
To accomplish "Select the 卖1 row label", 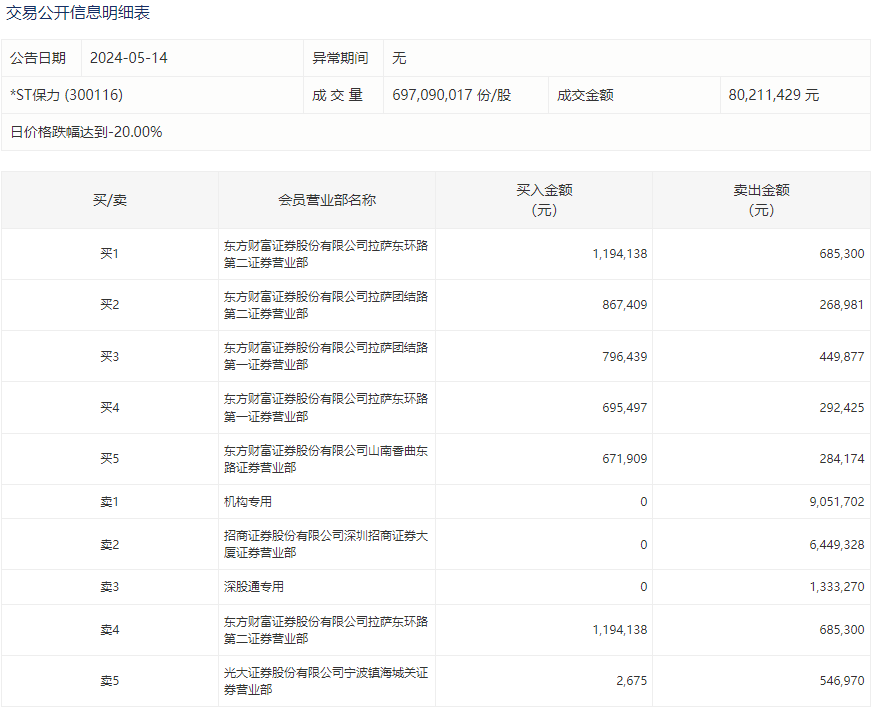I will point(110,502).
